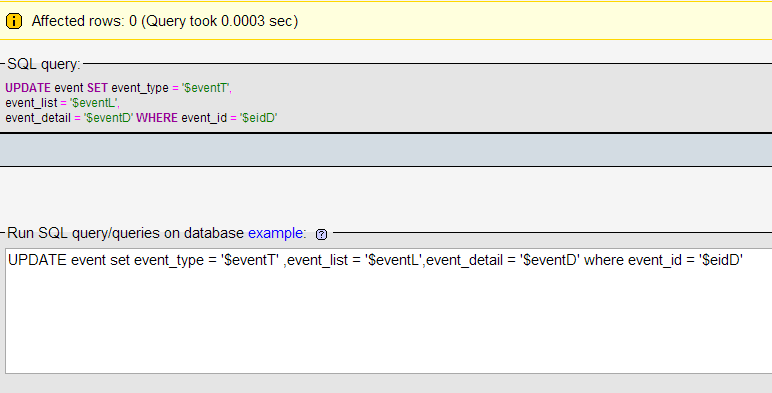Click 'Run SQL query/queries on database' label

click(126, 233)
